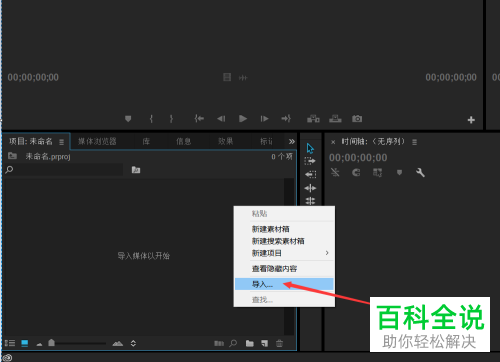Open the Project panel hamburger menu
This screenshot has height=362, width=500.
[x=62, y=142]
